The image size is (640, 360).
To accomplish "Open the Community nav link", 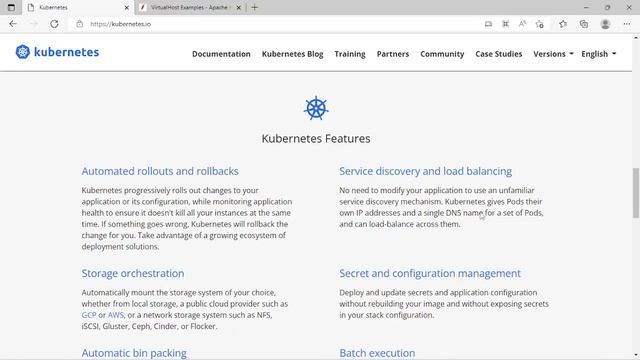I will point(442,54).
